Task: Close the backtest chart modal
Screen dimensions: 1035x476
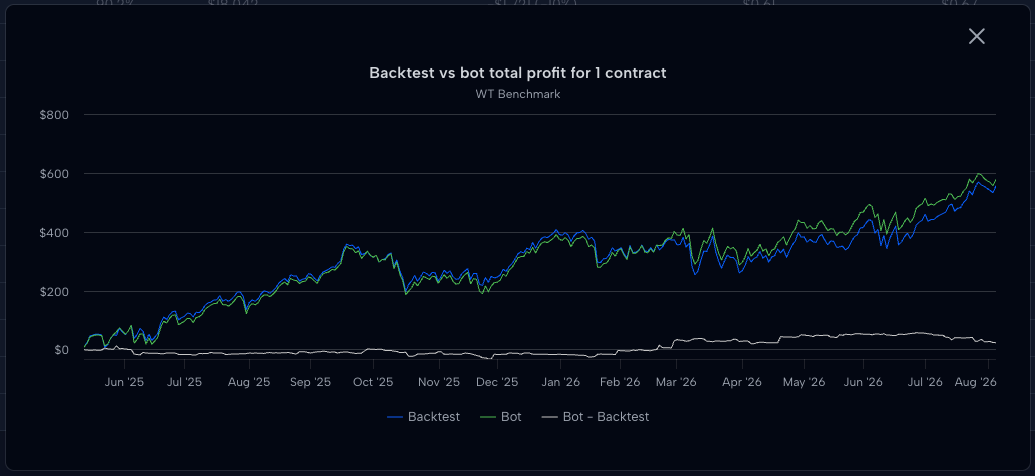Action: coord(976,36)
